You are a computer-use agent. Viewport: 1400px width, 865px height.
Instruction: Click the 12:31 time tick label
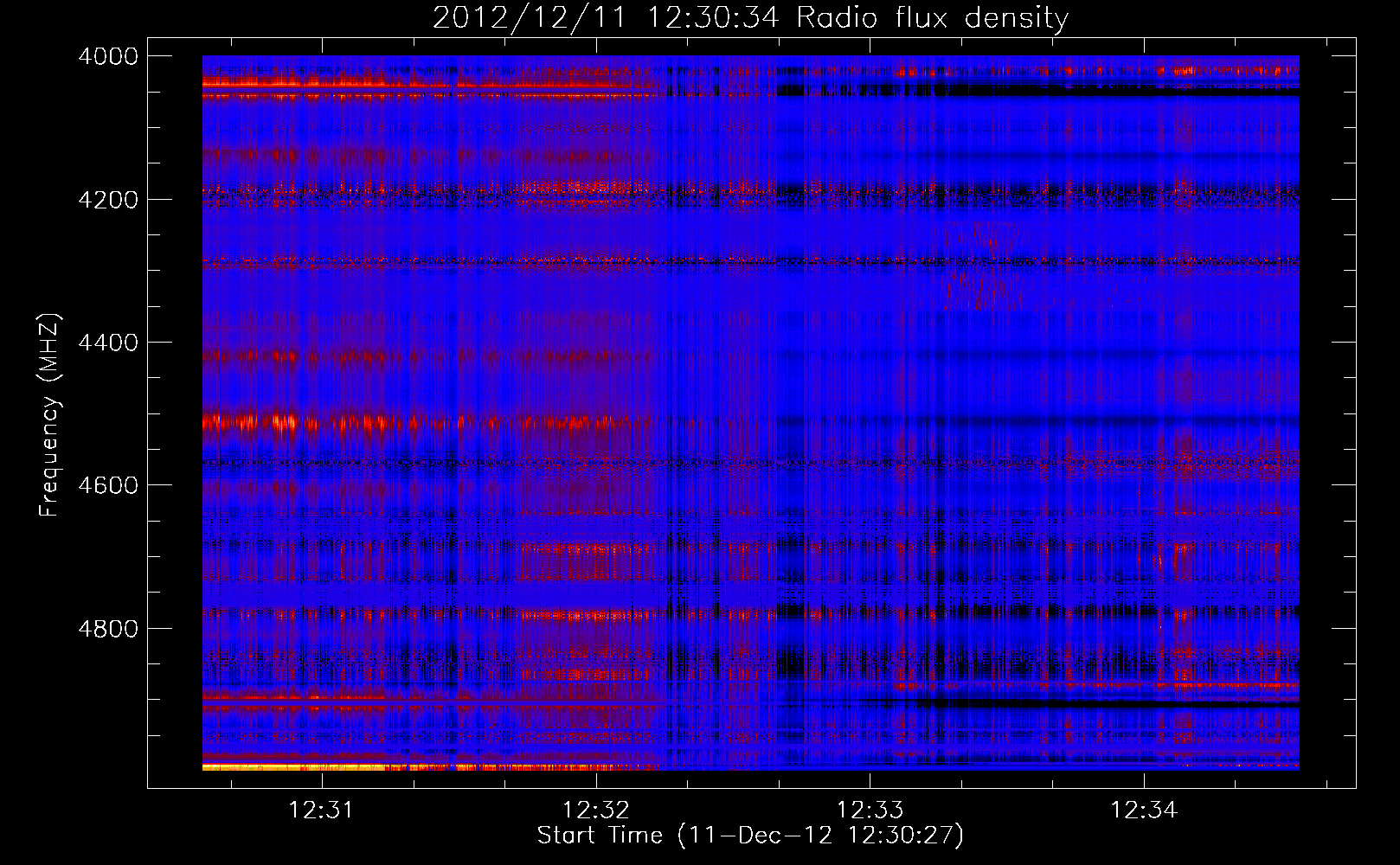click(322, 810)
